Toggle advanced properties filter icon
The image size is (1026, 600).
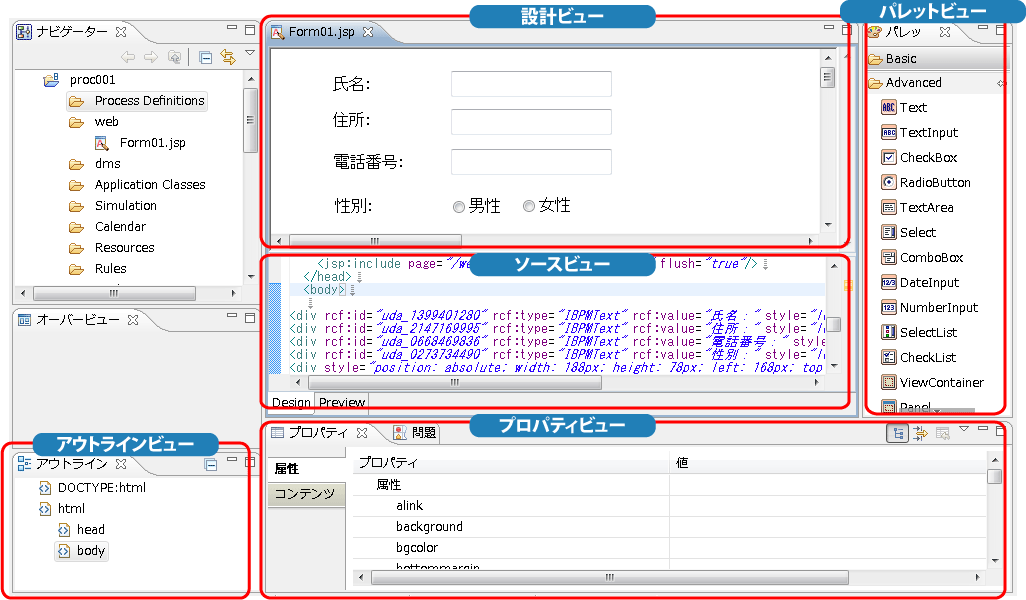(x=921, y=433)
